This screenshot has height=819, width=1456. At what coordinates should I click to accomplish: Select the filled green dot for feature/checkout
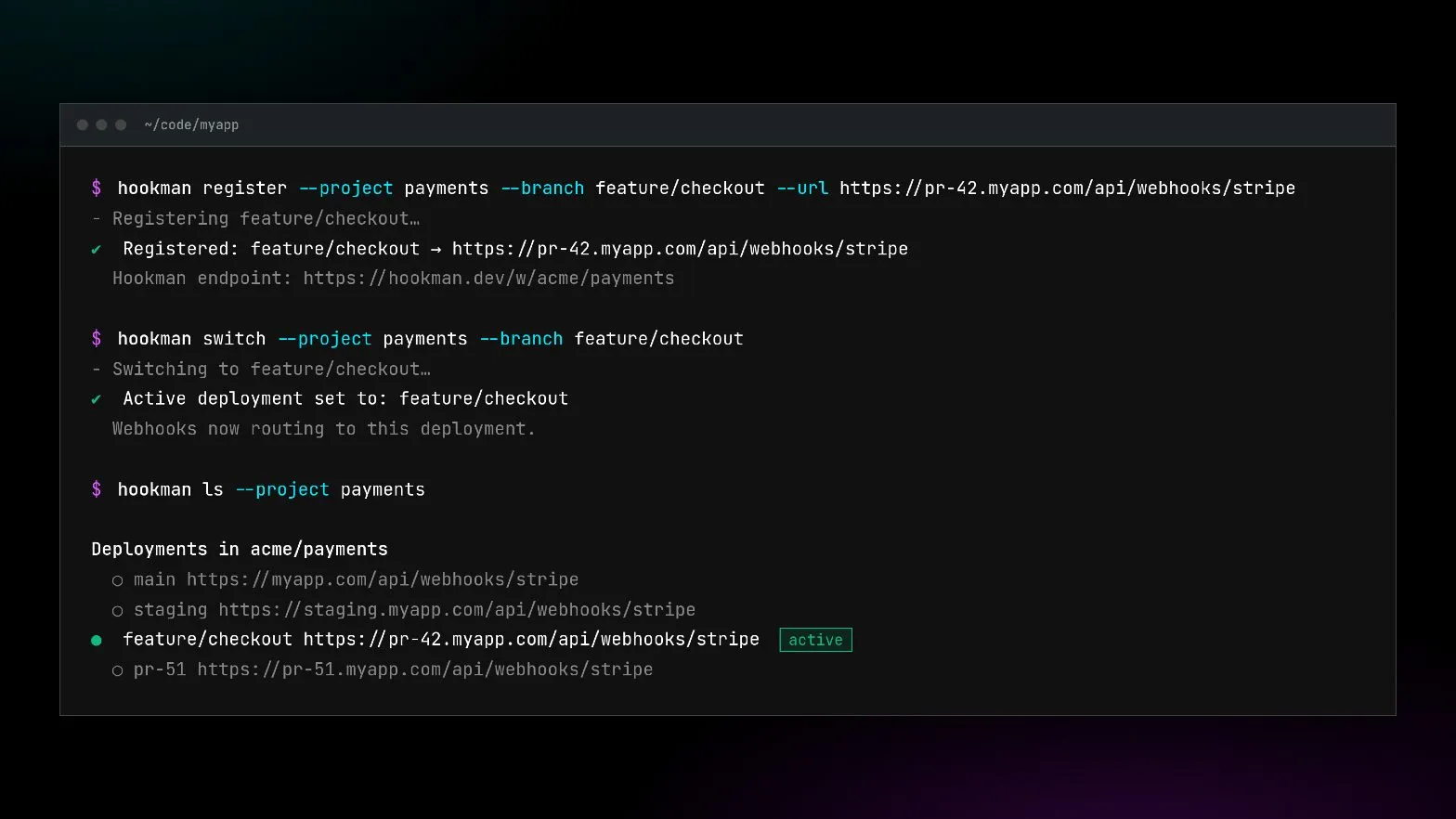pos(97,641)
